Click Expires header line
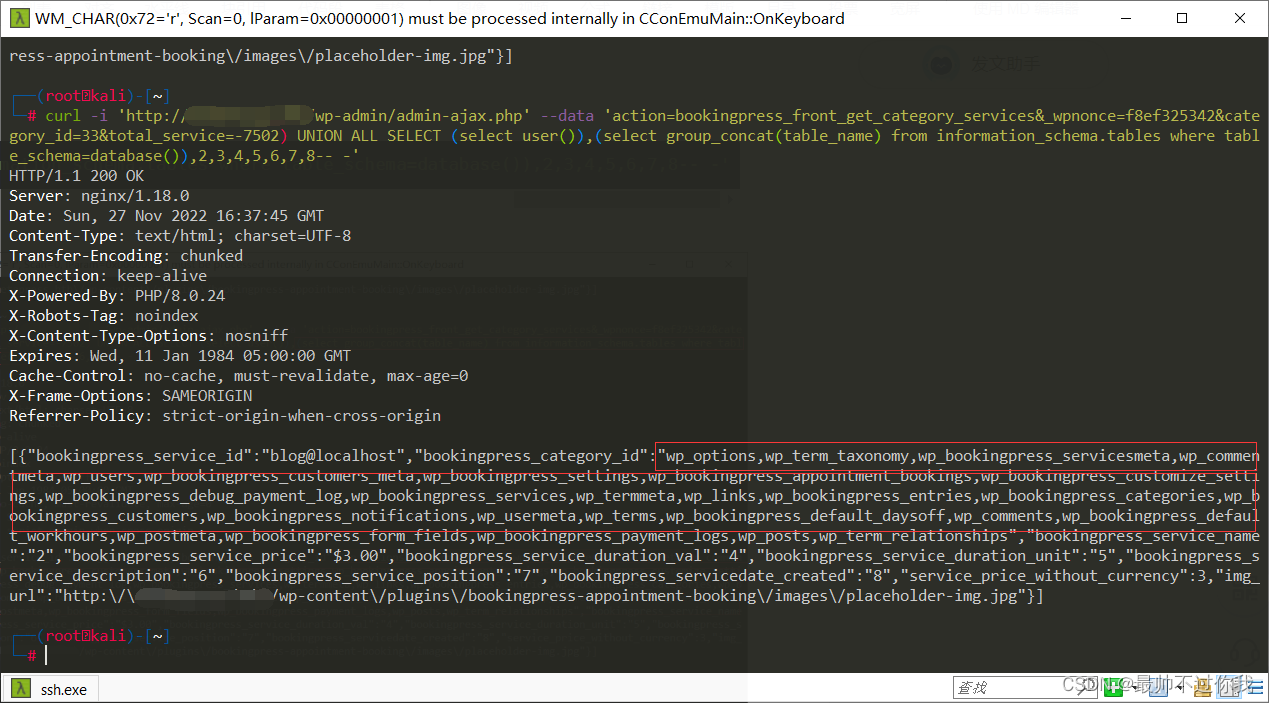1269x703 pixels. (x=180, y=356)
